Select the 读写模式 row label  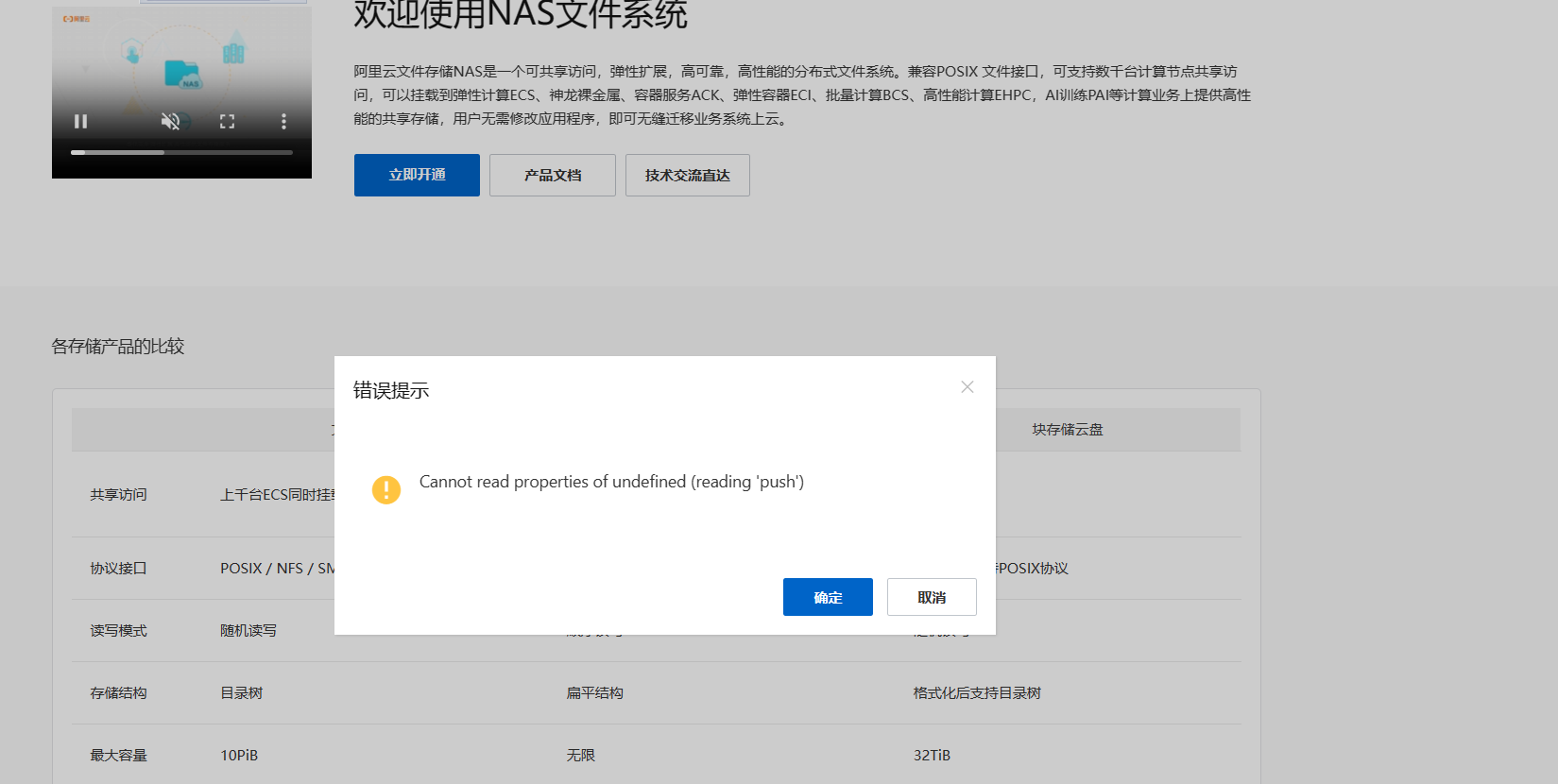click(x=118, y=631)
